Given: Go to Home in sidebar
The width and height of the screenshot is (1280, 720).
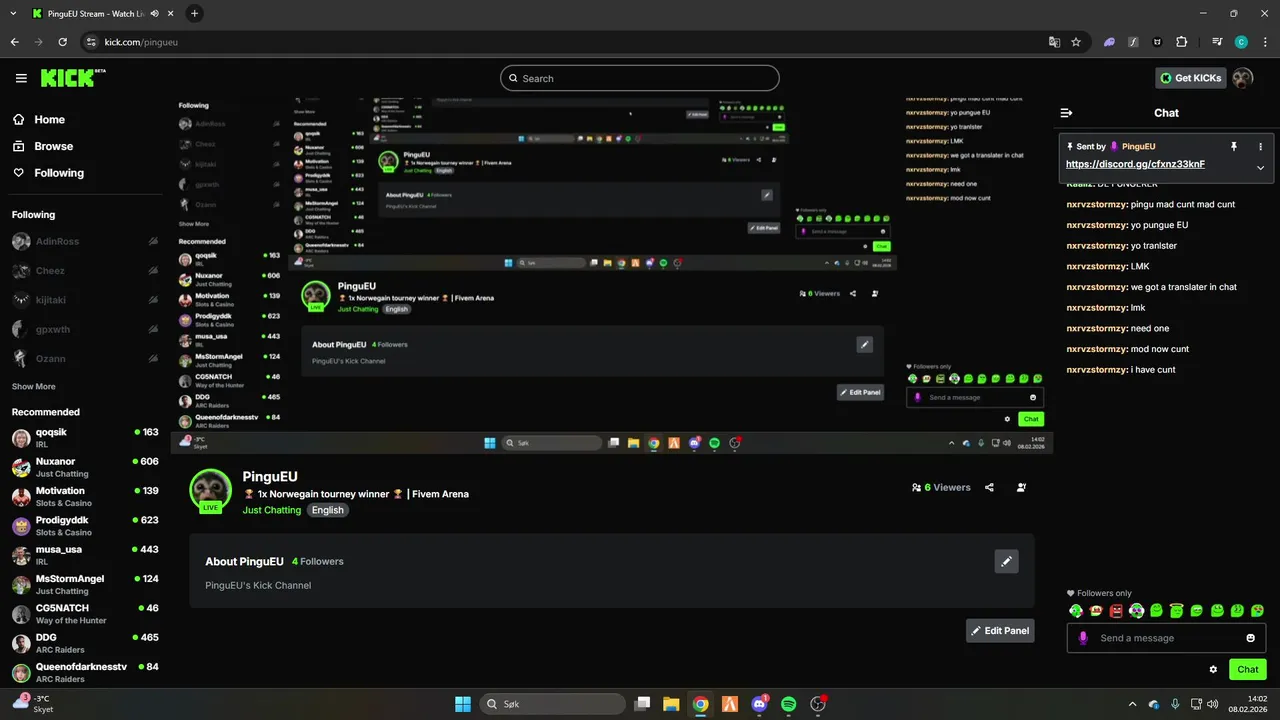Looking at the screenshot, I should point(40,119).
